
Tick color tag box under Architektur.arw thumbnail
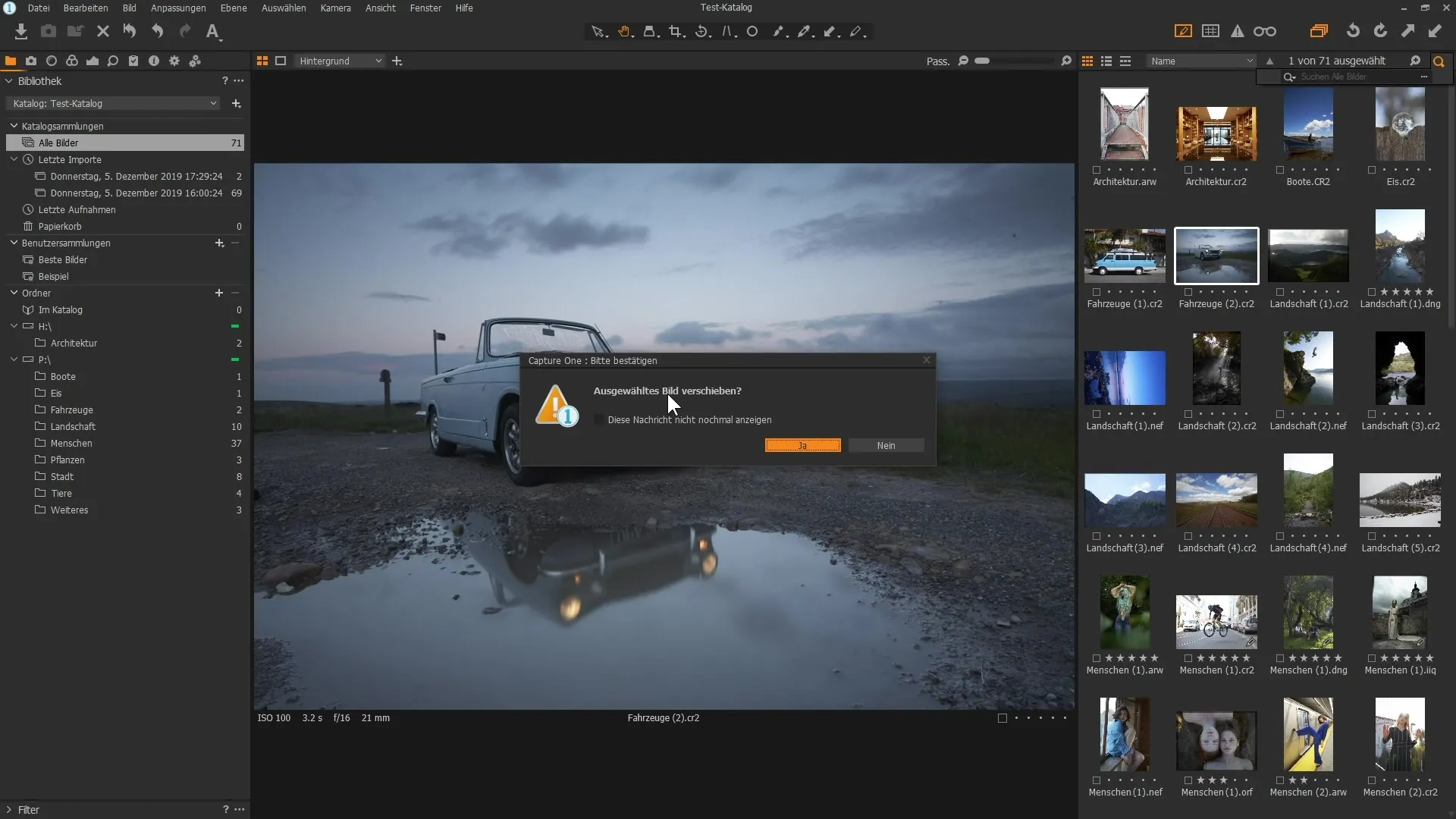point(1097,170)
